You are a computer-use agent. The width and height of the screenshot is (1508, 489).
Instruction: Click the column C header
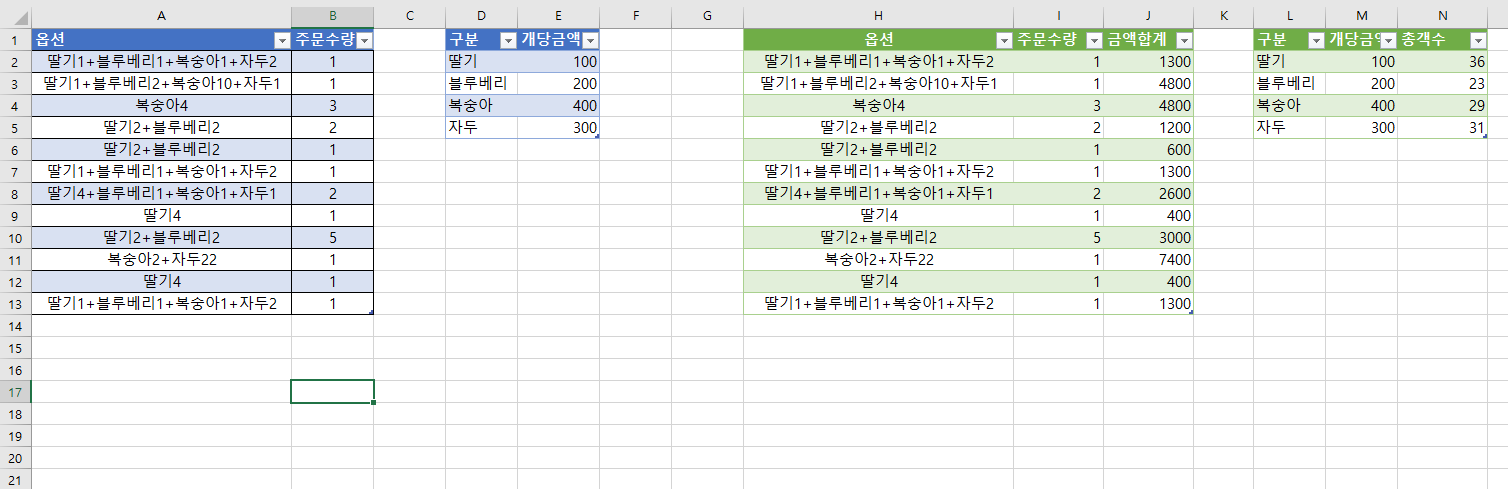[x=409, y=15]
